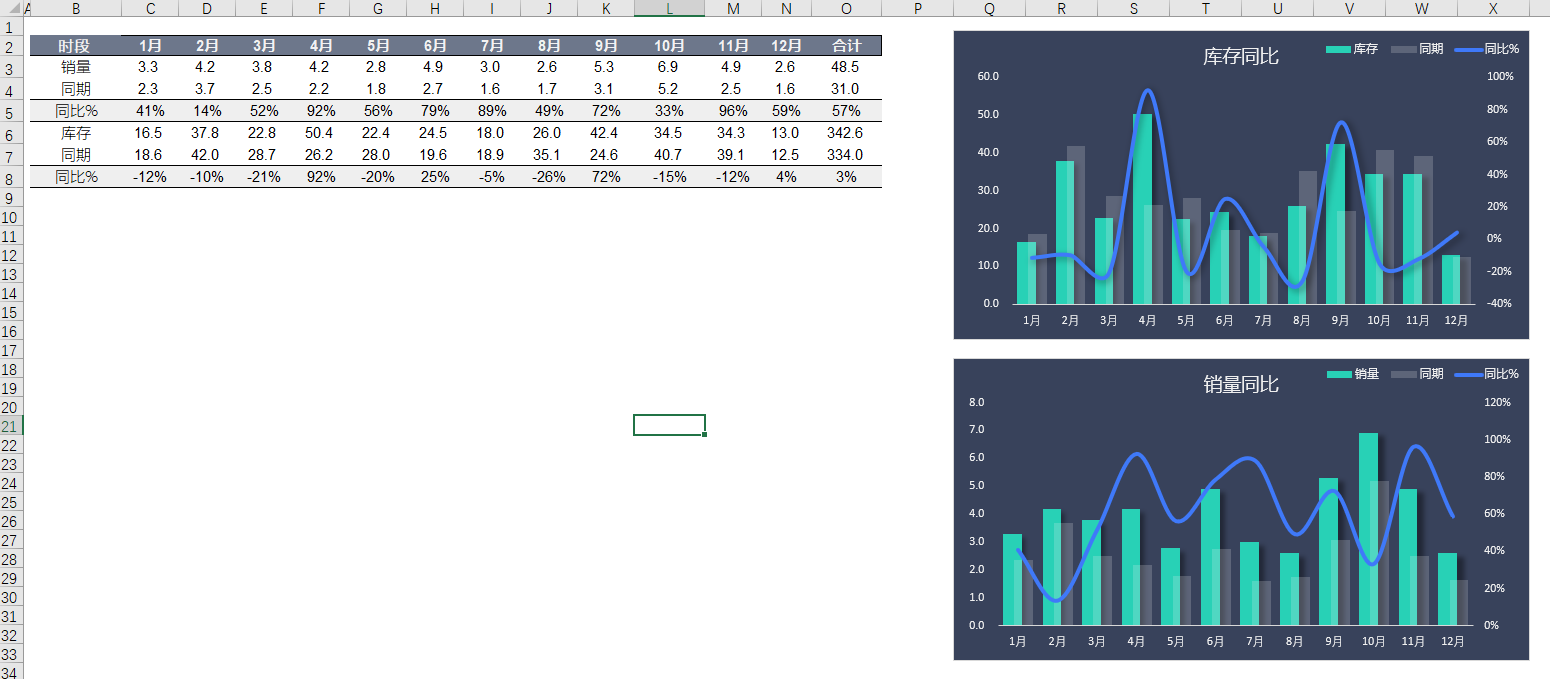This screenshot has height=679, width=1550.
Task: Click the 同比% label in row 5
Action: click(x=75, y=111)
